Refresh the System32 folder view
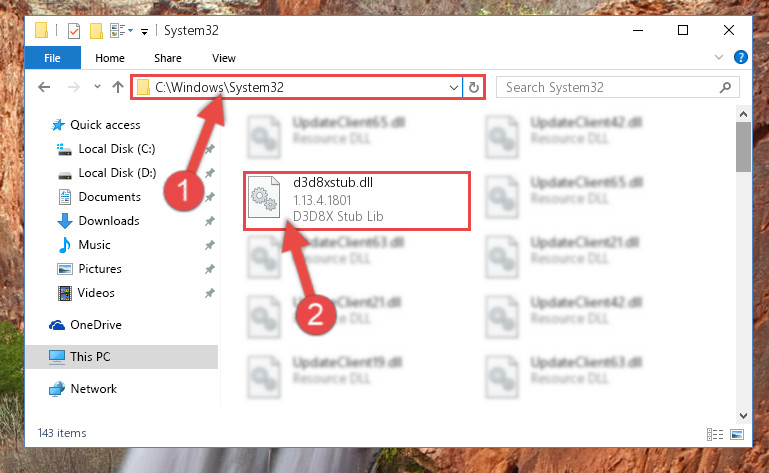Image resolution: width=769 pixels, height=473 pixels. click(474, 87)
